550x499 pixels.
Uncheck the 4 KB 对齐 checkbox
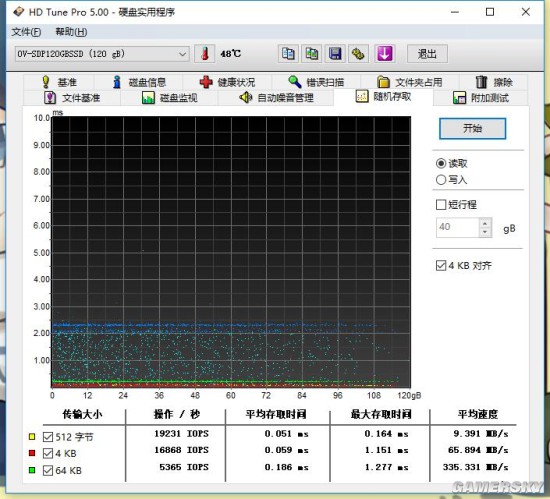[x=463, y=265]
